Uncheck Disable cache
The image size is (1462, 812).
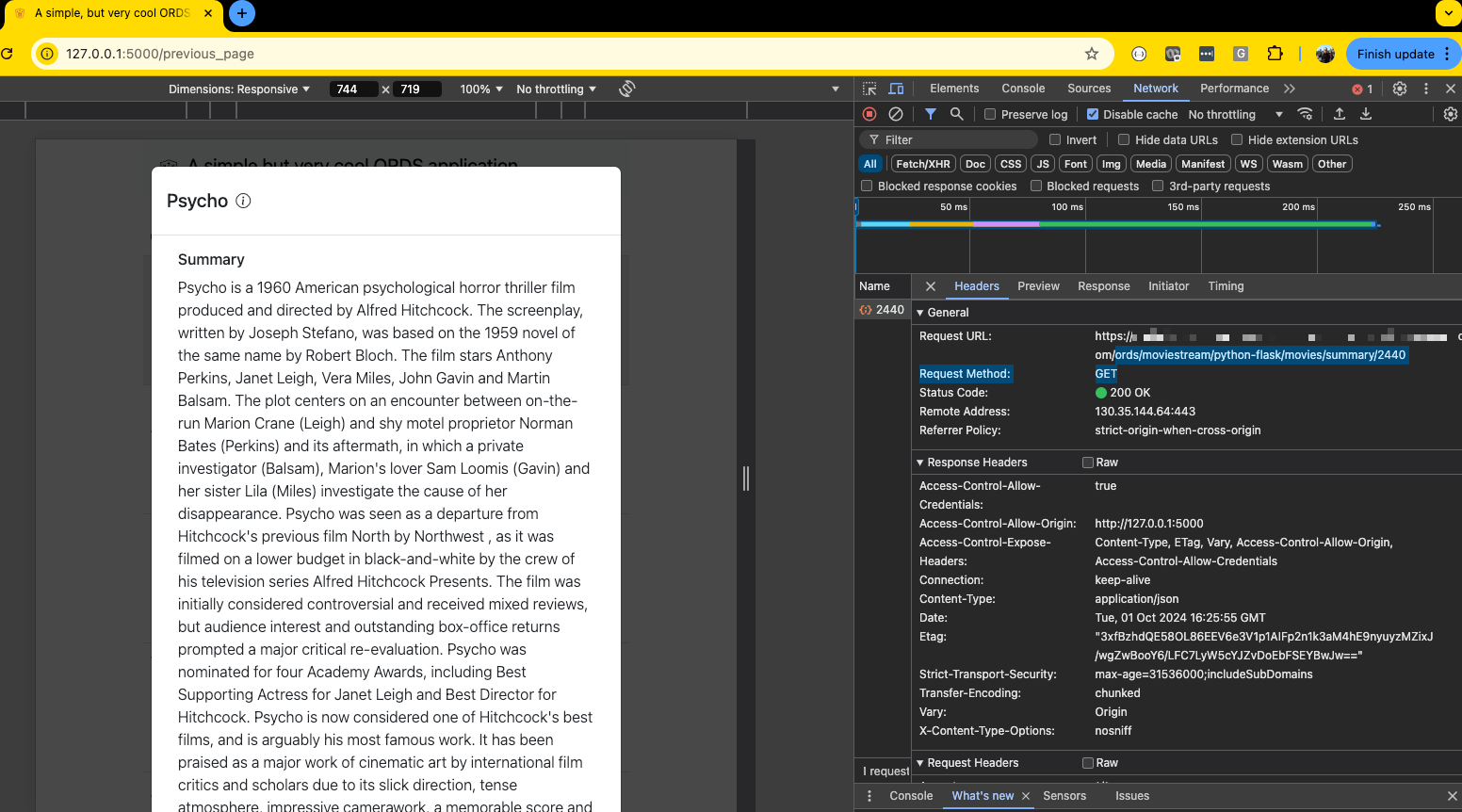[1093, 114]
